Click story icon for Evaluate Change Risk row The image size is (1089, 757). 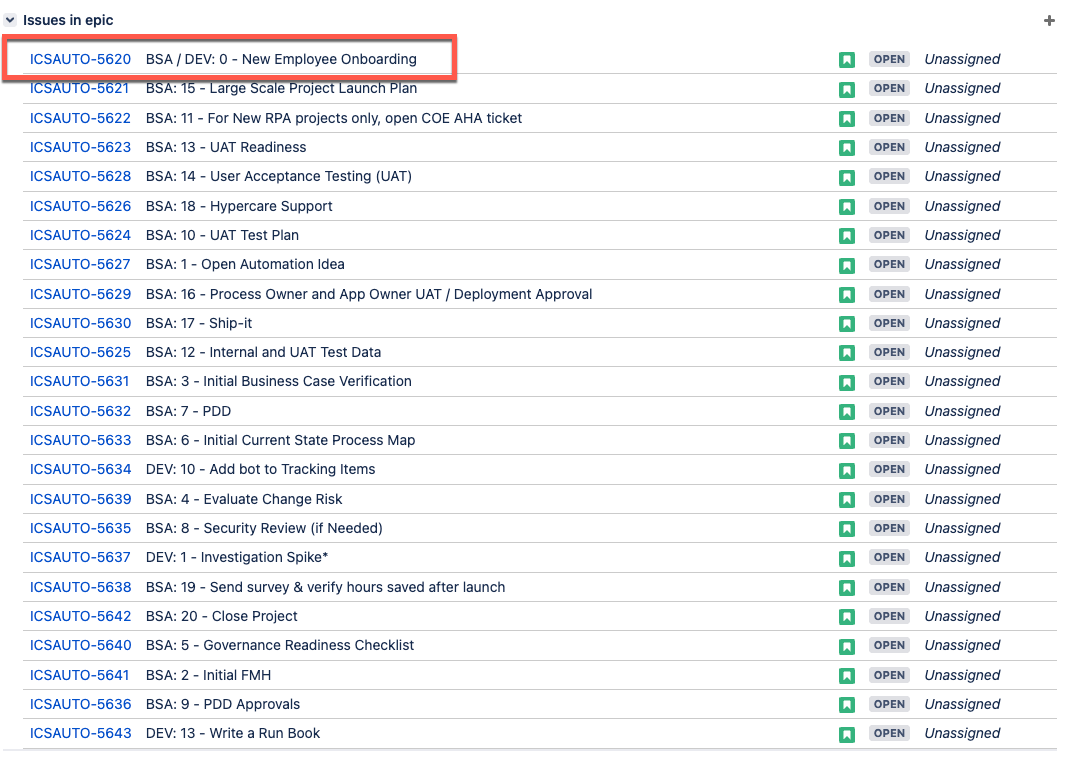pyautogui.click(x=847, y=500)
